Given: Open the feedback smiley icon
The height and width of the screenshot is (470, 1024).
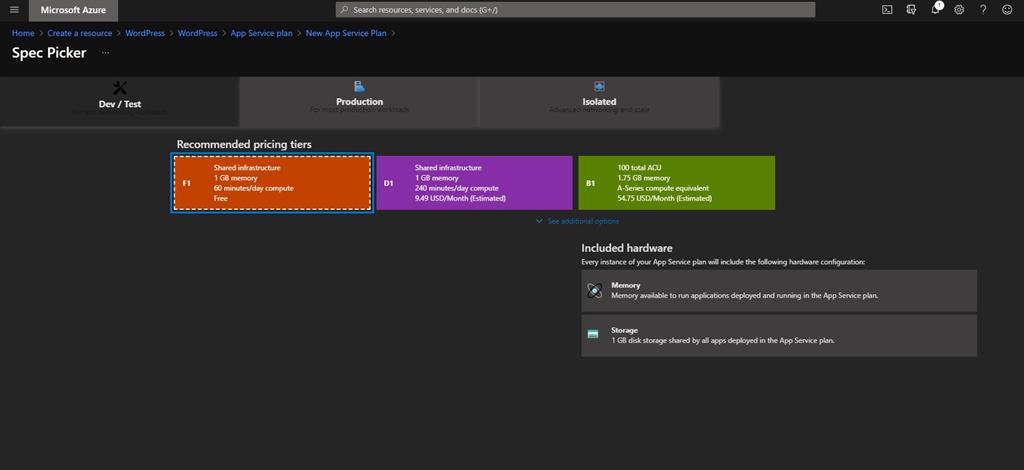Looking at the screenshot, I should click(x=1007, y=10).
